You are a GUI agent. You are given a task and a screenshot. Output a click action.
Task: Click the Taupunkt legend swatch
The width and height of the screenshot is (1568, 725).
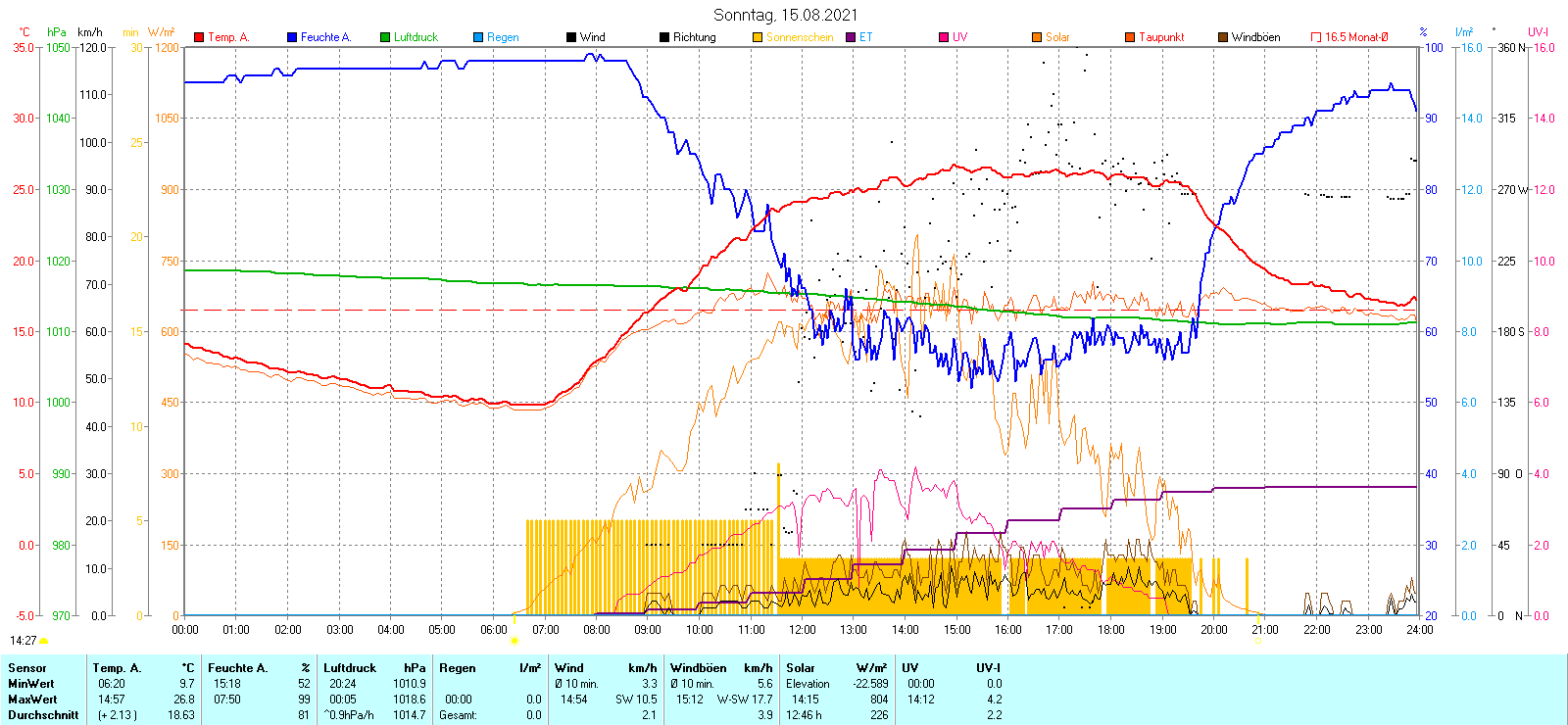click(x=1130, y=37)
